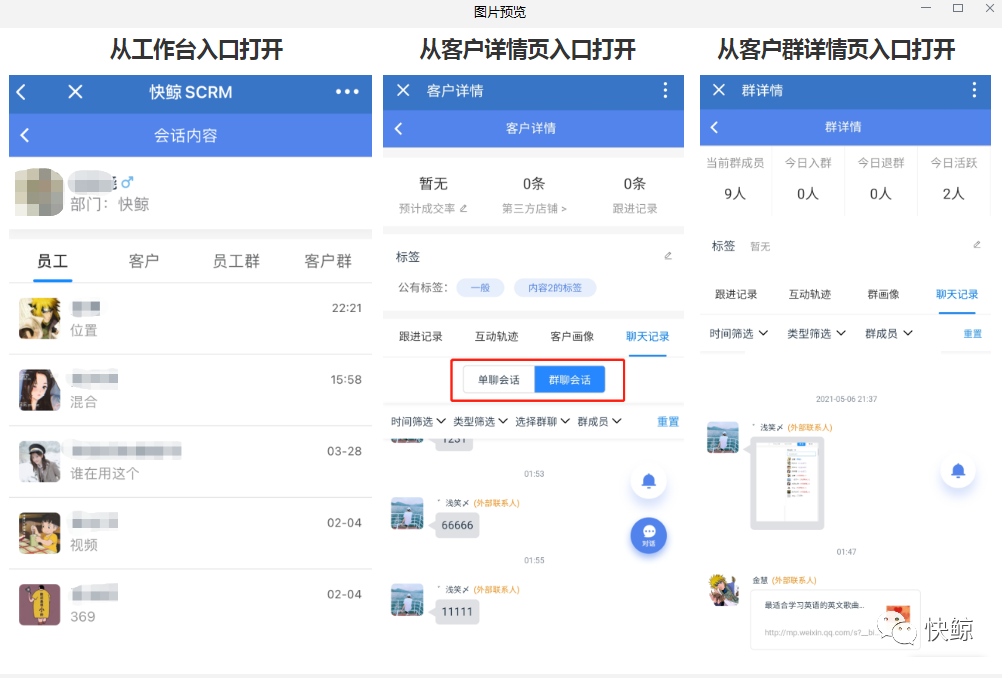The width and height of the screenshot is (1002, 678).
Task: Click 金慧 avatar in group chat
Action: pyautogui.click(x=723, y=589)
